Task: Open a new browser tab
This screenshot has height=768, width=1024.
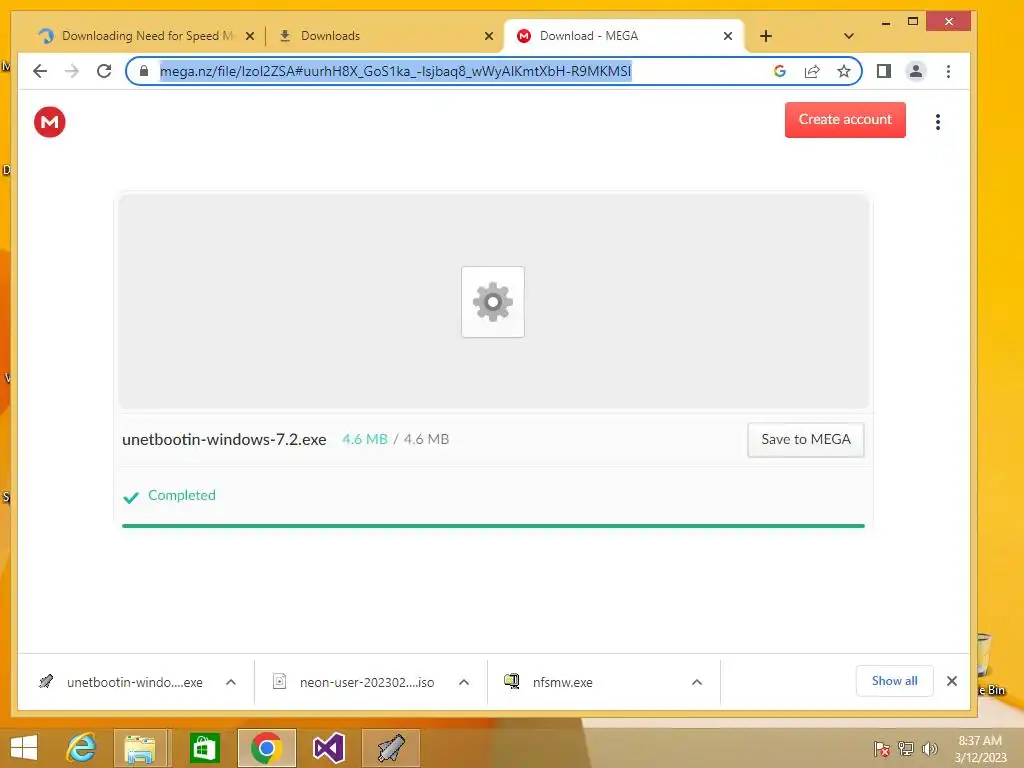Action: click(766, 36)
